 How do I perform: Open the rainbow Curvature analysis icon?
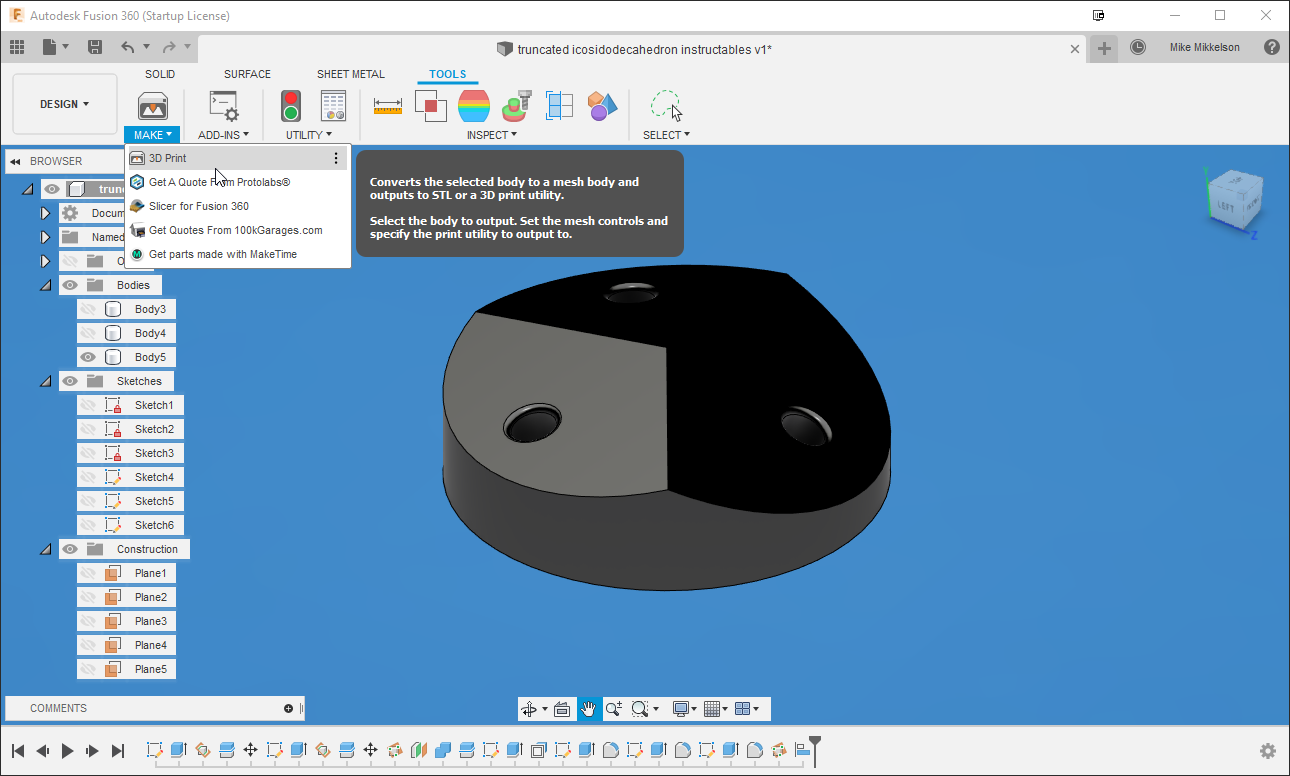coord(473,105)
